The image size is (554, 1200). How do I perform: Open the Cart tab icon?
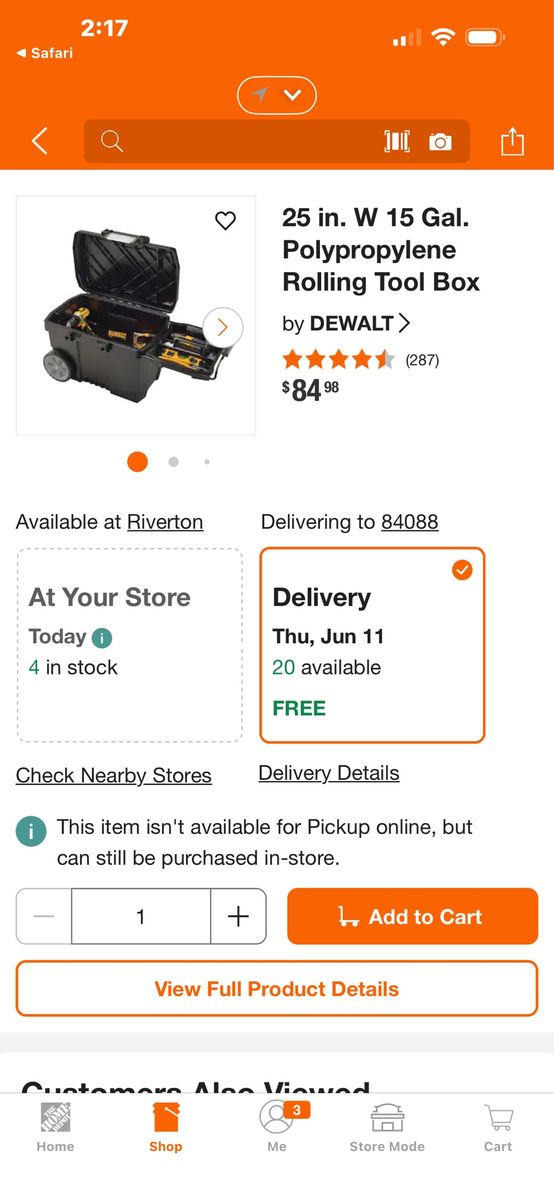[x=498, y=1128]
